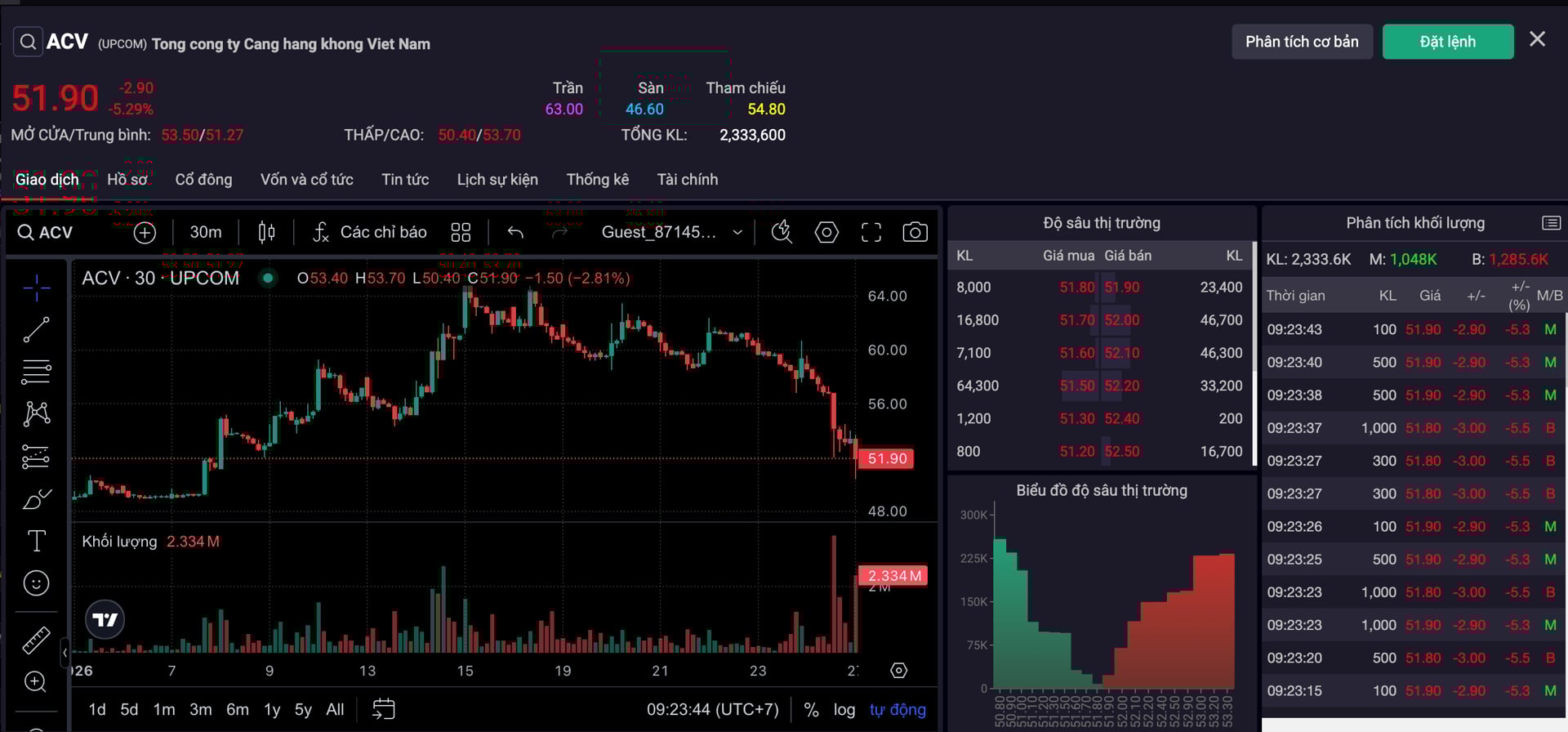Open the 'Tài chính' tab
Viewport: 1568px width, 732px height.
click(687, 180)
